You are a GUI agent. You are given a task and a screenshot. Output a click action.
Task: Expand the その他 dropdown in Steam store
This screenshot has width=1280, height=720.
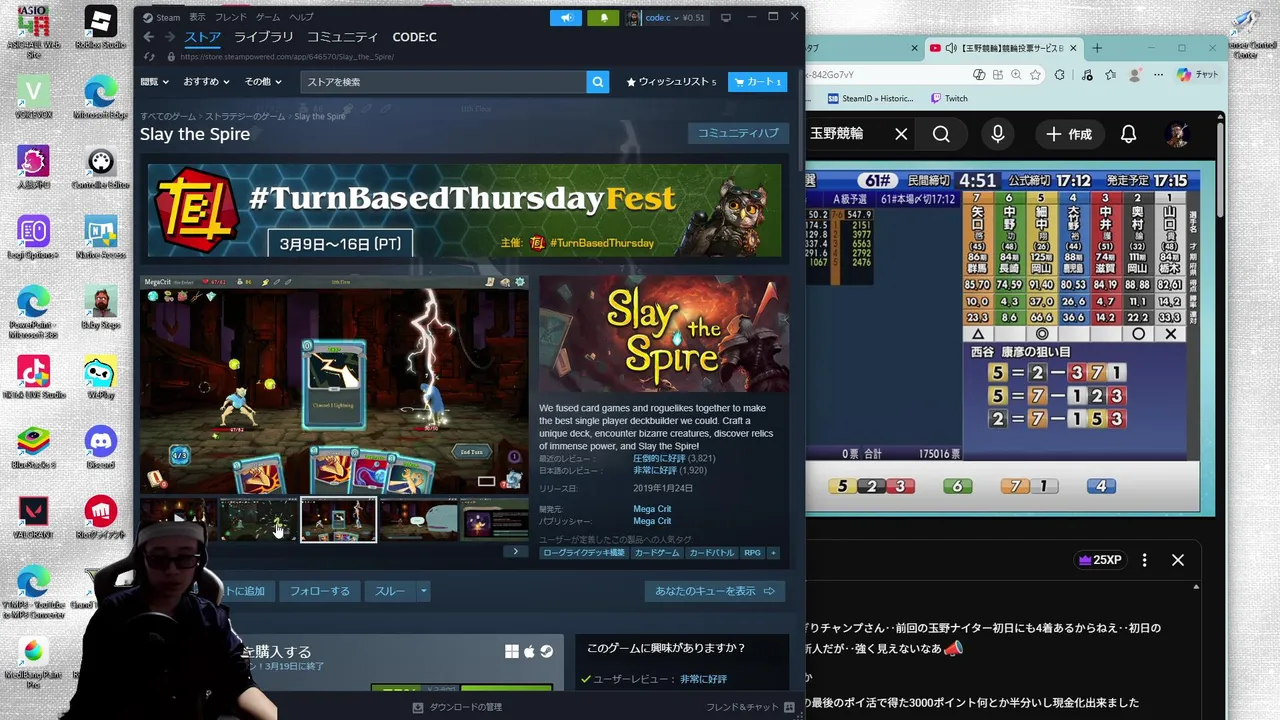263,82
